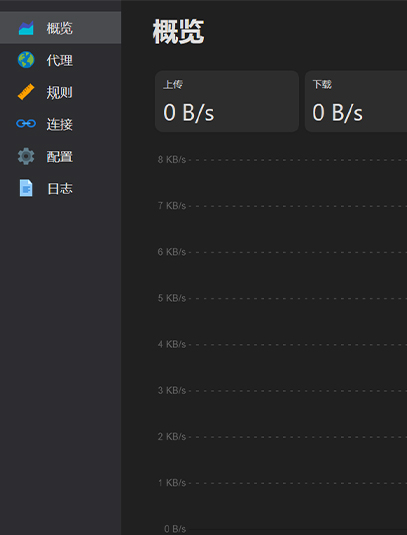
Task: Click the 规则 ruler icon
Action: tap(26, 92)
